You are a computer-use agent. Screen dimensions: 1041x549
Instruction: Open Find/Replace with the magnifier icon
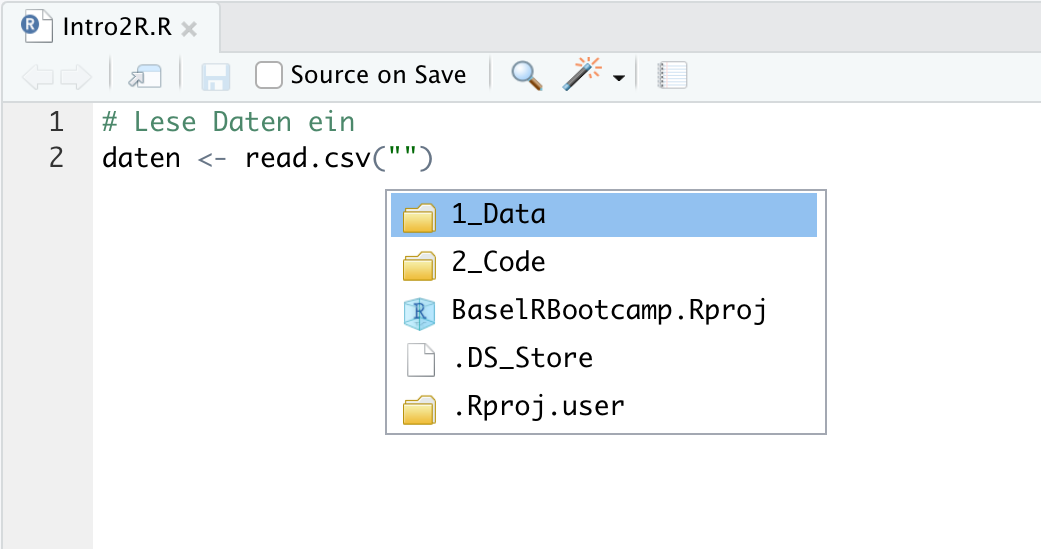[x=526, y=75]
